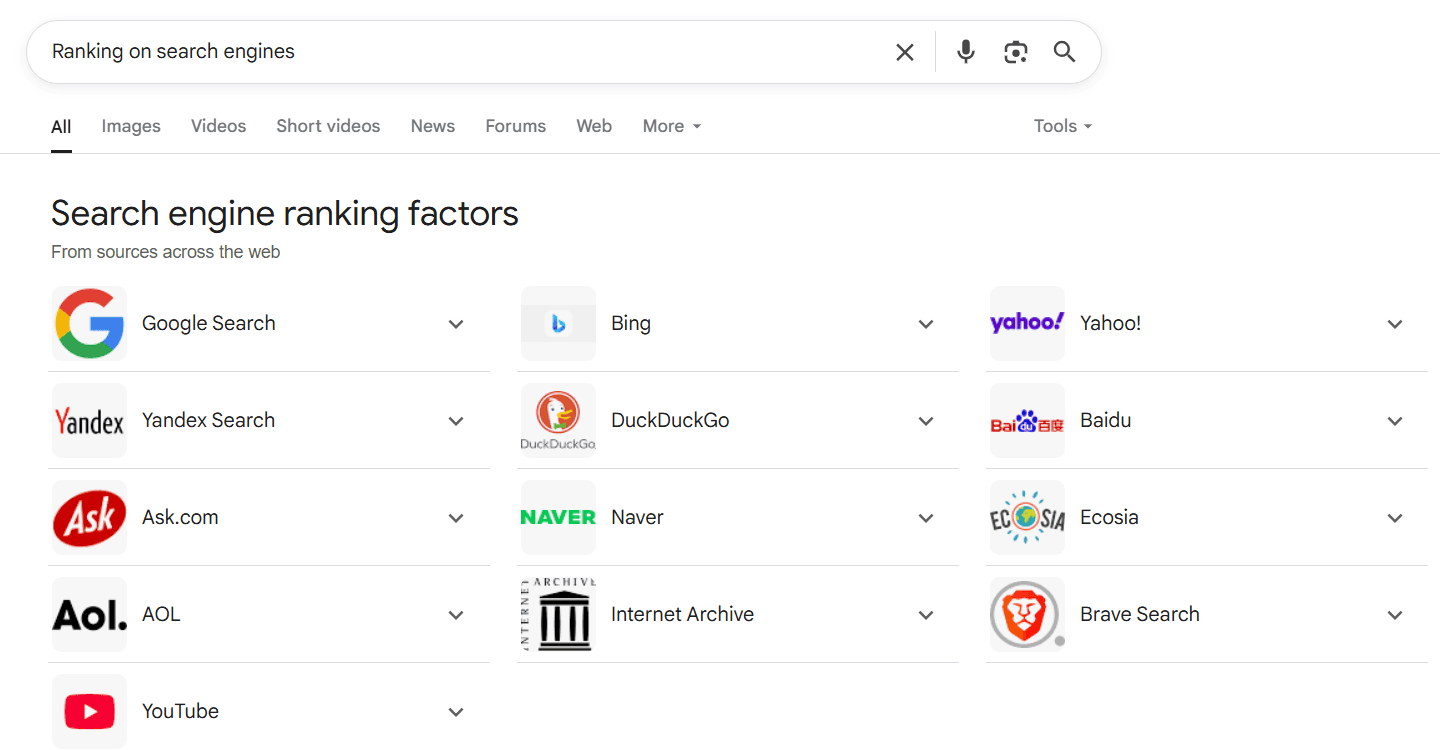Screen dimensions: 1440x750
Task: Expand the AOL row chevron
Action: pos(456,615)
